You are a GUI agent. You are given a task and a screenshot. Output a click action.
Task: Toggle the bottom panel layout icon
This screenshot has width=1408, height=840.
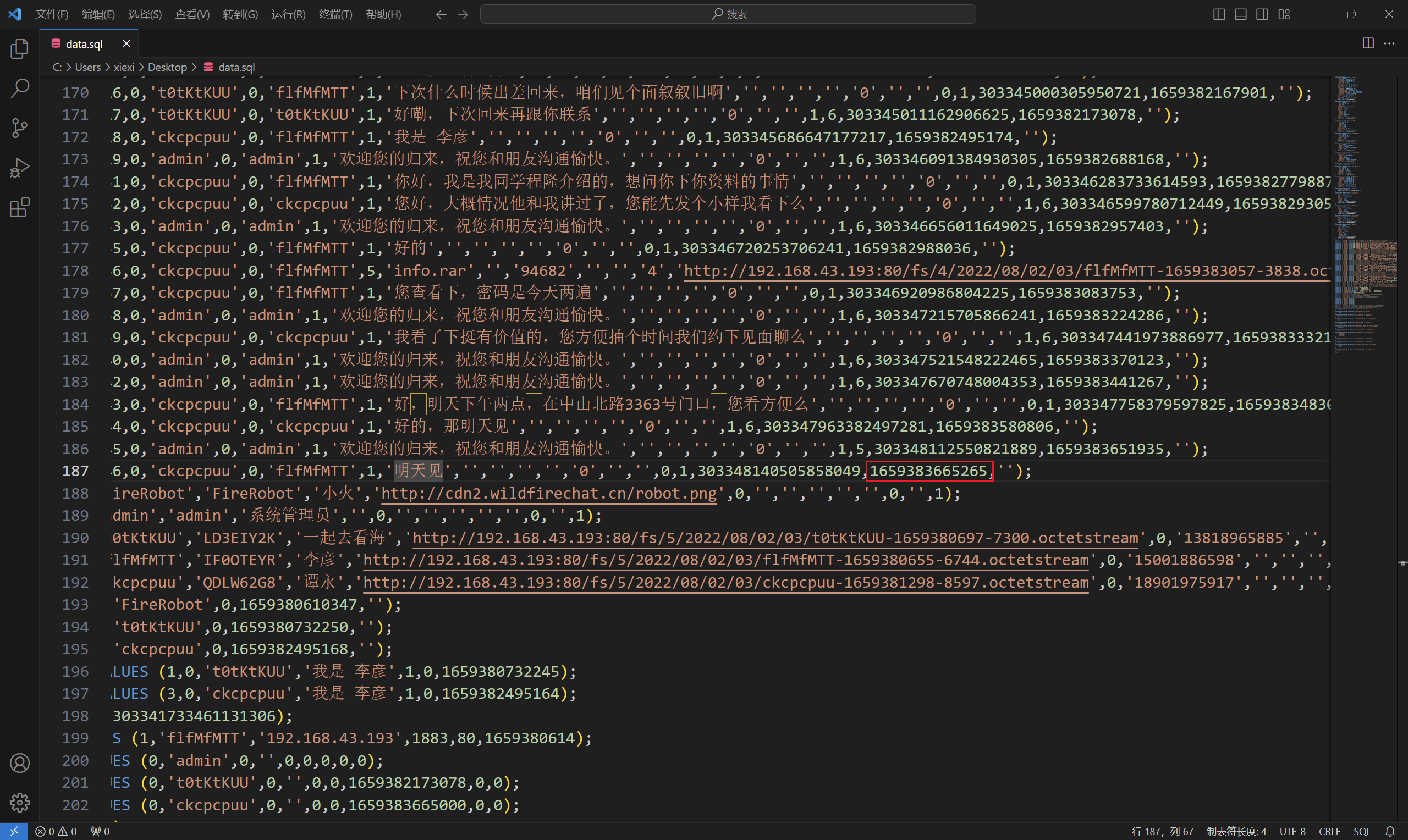[x=1240, y=14]
